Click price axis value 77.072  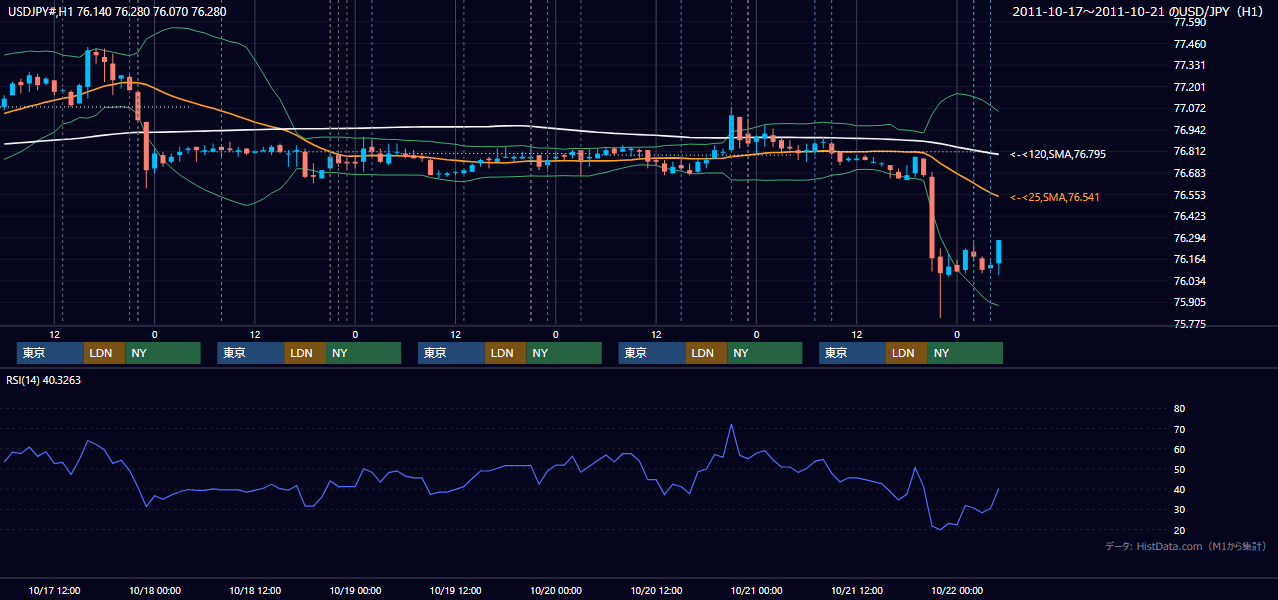1189,108
